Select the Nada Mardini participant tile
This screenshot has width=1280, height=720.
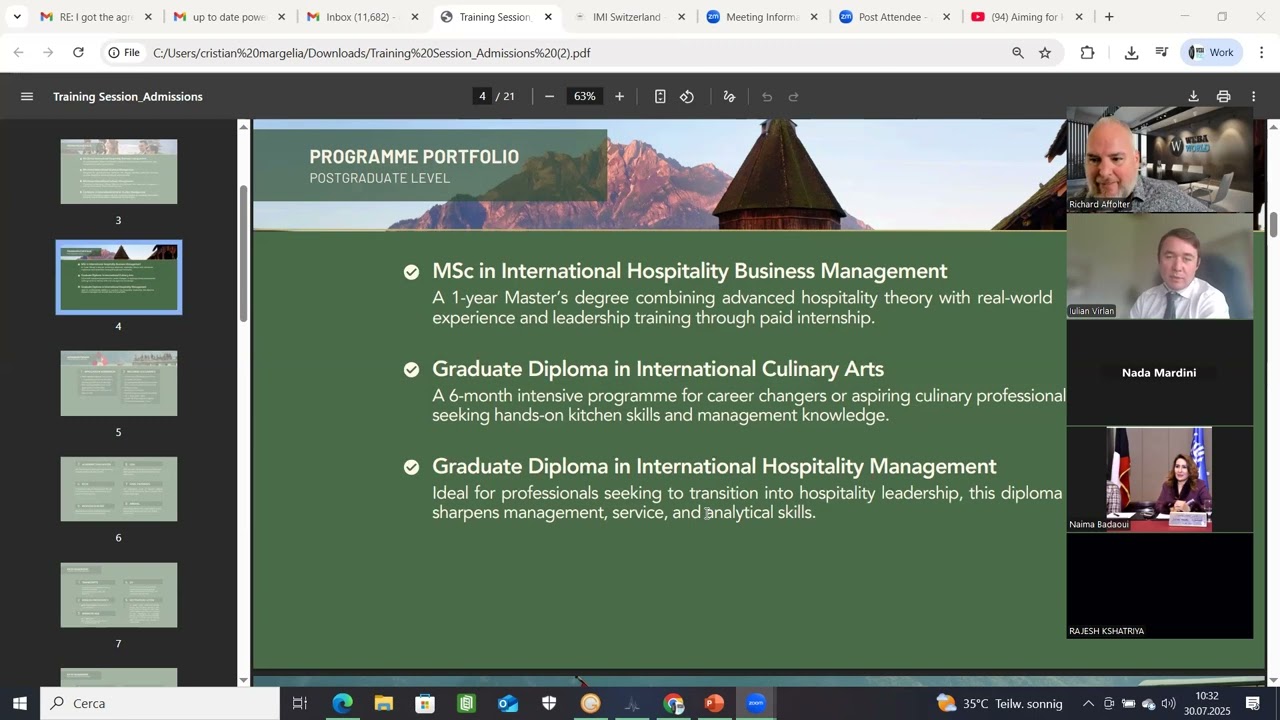click(x=1160, y=373)
